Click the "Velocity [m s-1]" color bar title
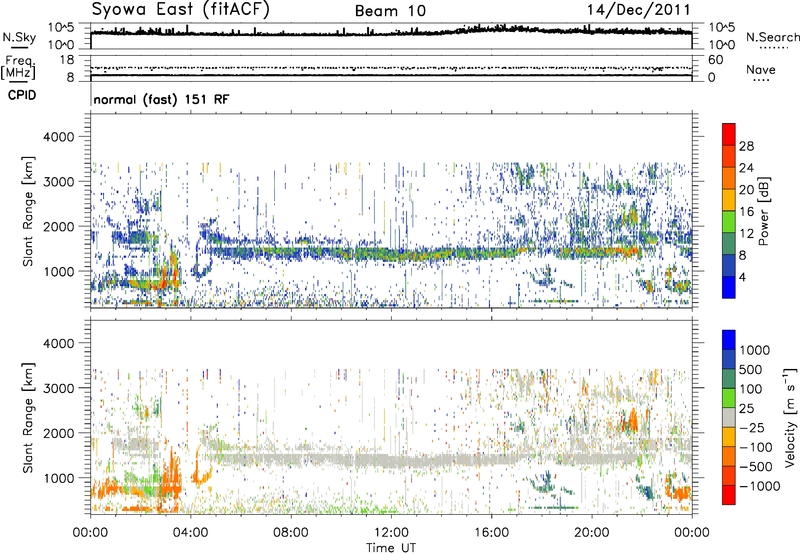Viewport: 800px width, 554px height. (790, 417)
